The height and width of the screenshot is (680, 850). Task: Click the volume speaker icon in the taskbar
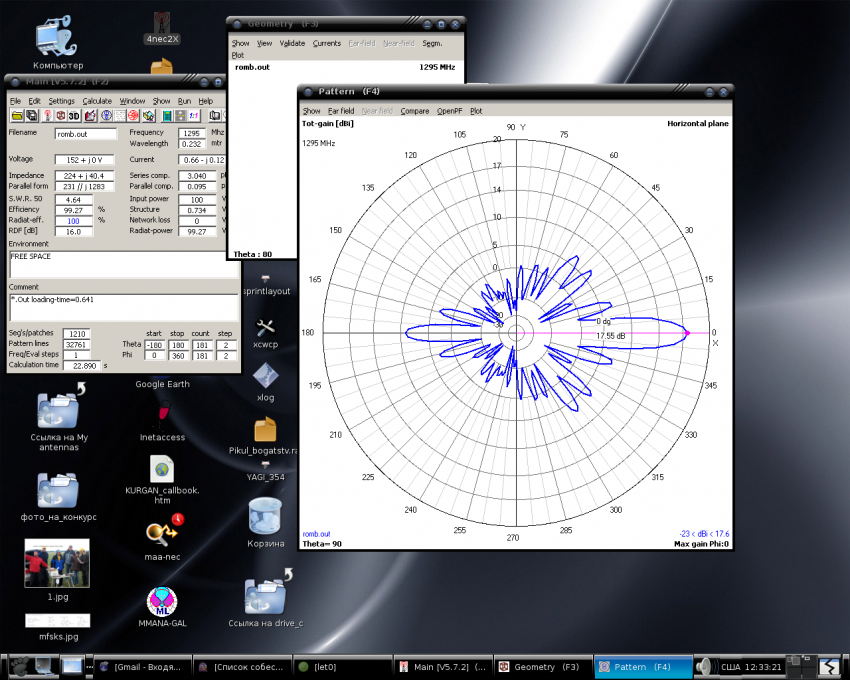pos(705,666)
